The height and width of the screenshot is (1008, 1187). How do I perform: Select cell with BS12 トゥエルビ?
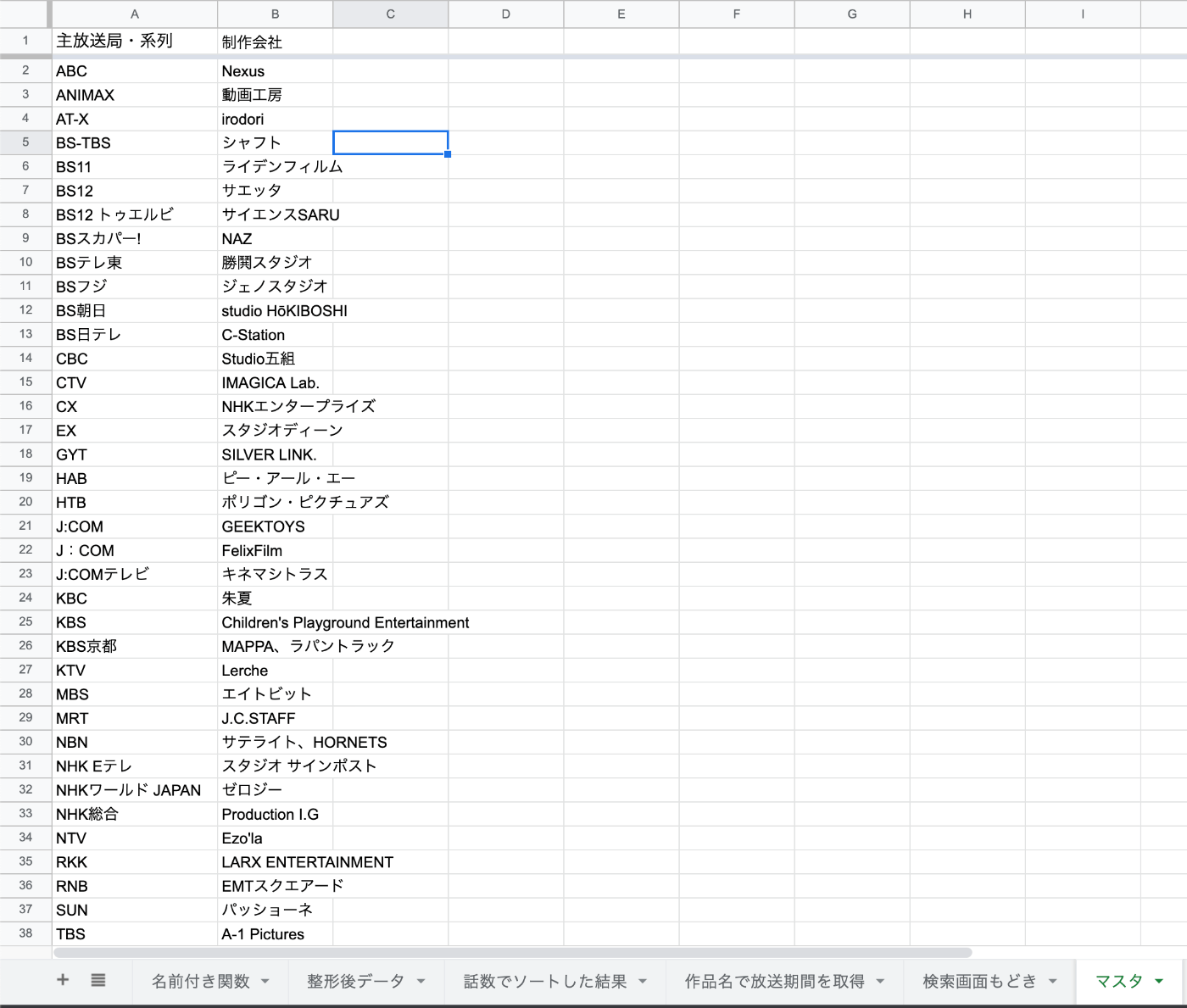click(x=135, y=214)
